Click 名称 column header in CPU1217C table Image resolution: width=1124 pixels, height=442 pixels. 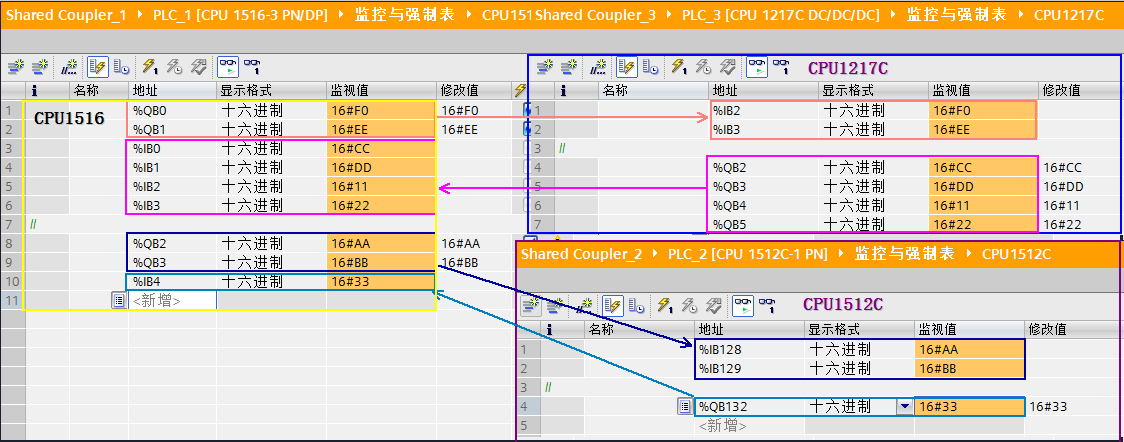pyautogui.click(x=652, y=90)
